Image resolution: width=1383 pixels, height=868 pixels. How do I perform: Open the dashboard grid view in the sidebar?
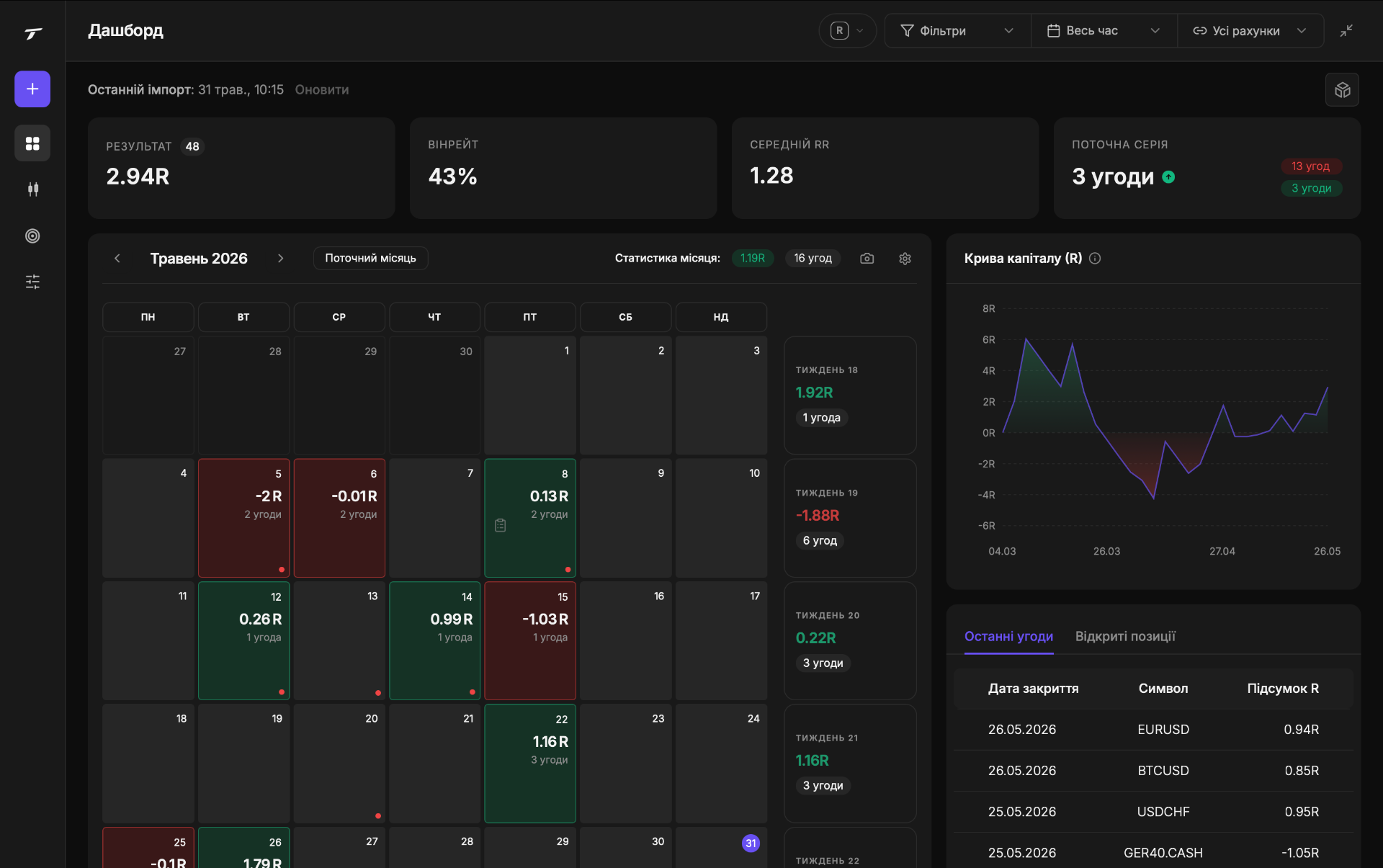[32, 143]
